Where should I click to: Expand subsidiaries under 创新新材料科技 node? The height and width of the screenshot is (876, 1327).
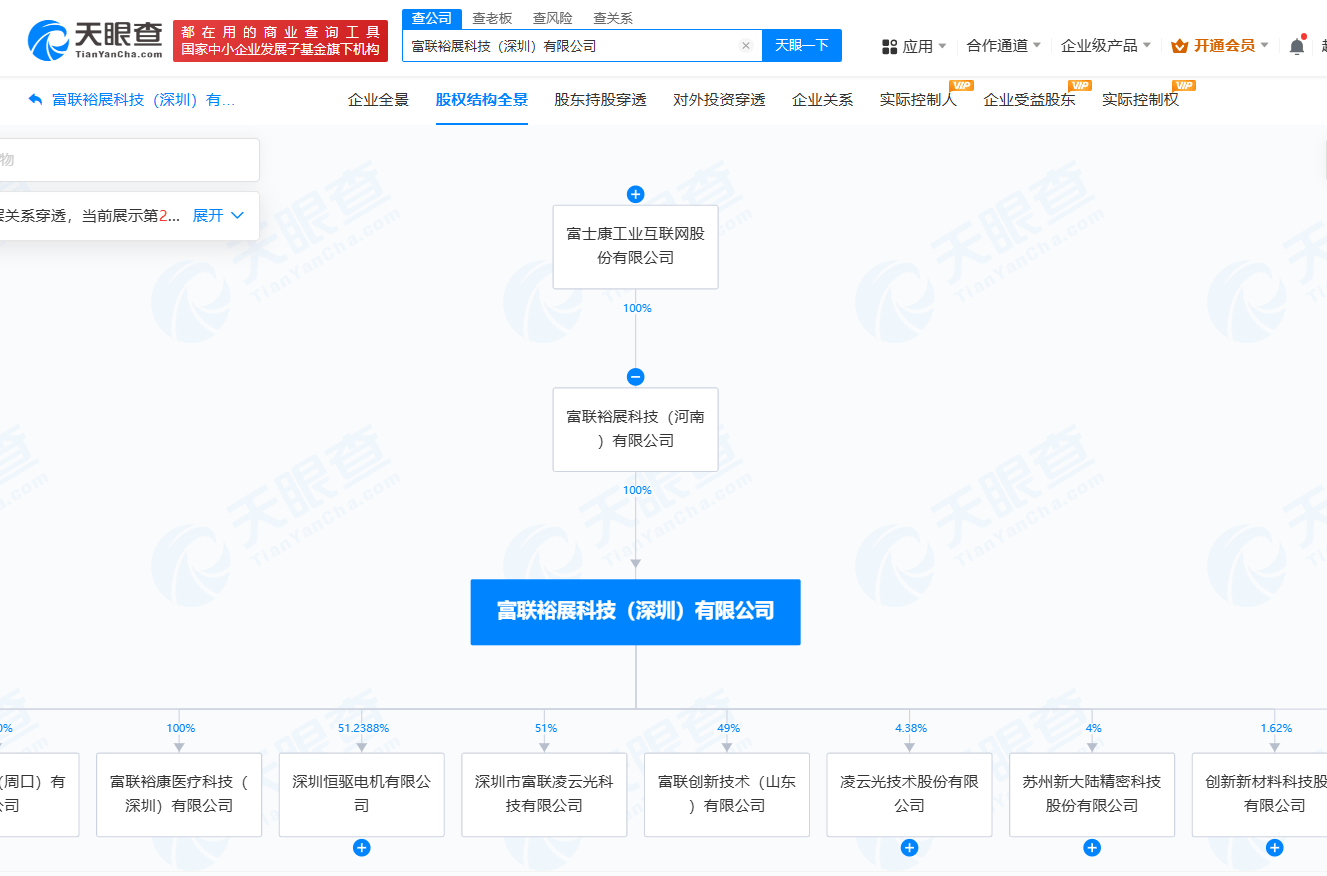point(1274,848)
